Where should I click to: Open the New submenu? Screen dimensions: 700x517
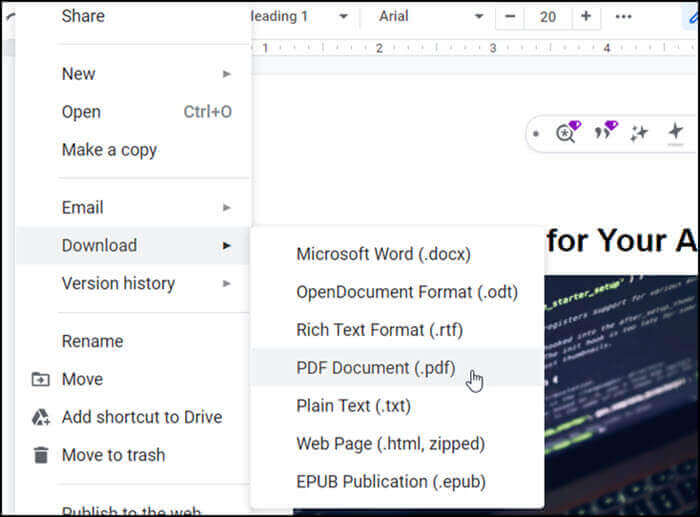coord(132,74)
